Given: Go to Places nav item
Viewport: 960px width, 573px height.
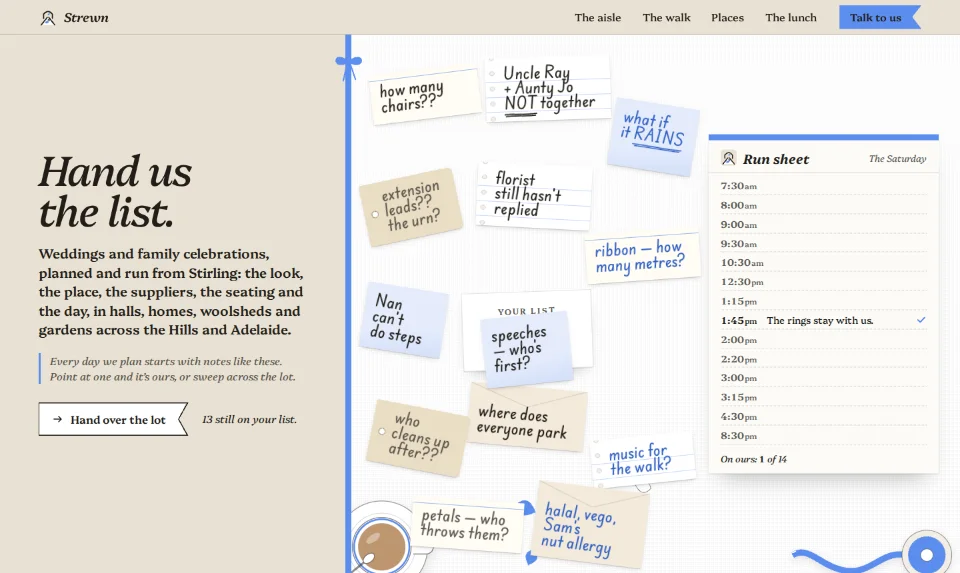Looking at the screenshot, I should point(727,18).
